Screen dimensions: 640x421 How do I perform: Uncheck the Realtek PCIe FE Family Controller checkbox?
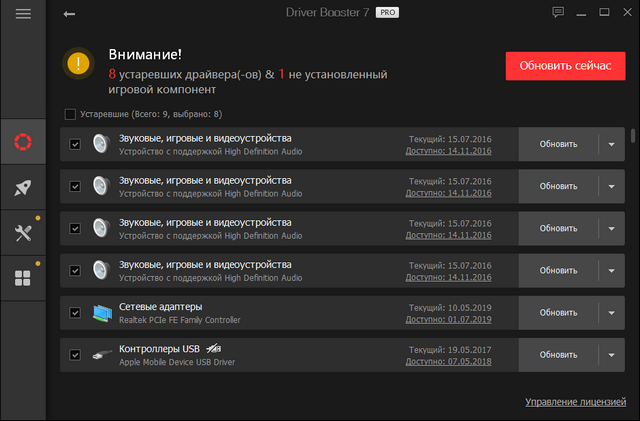75,312
